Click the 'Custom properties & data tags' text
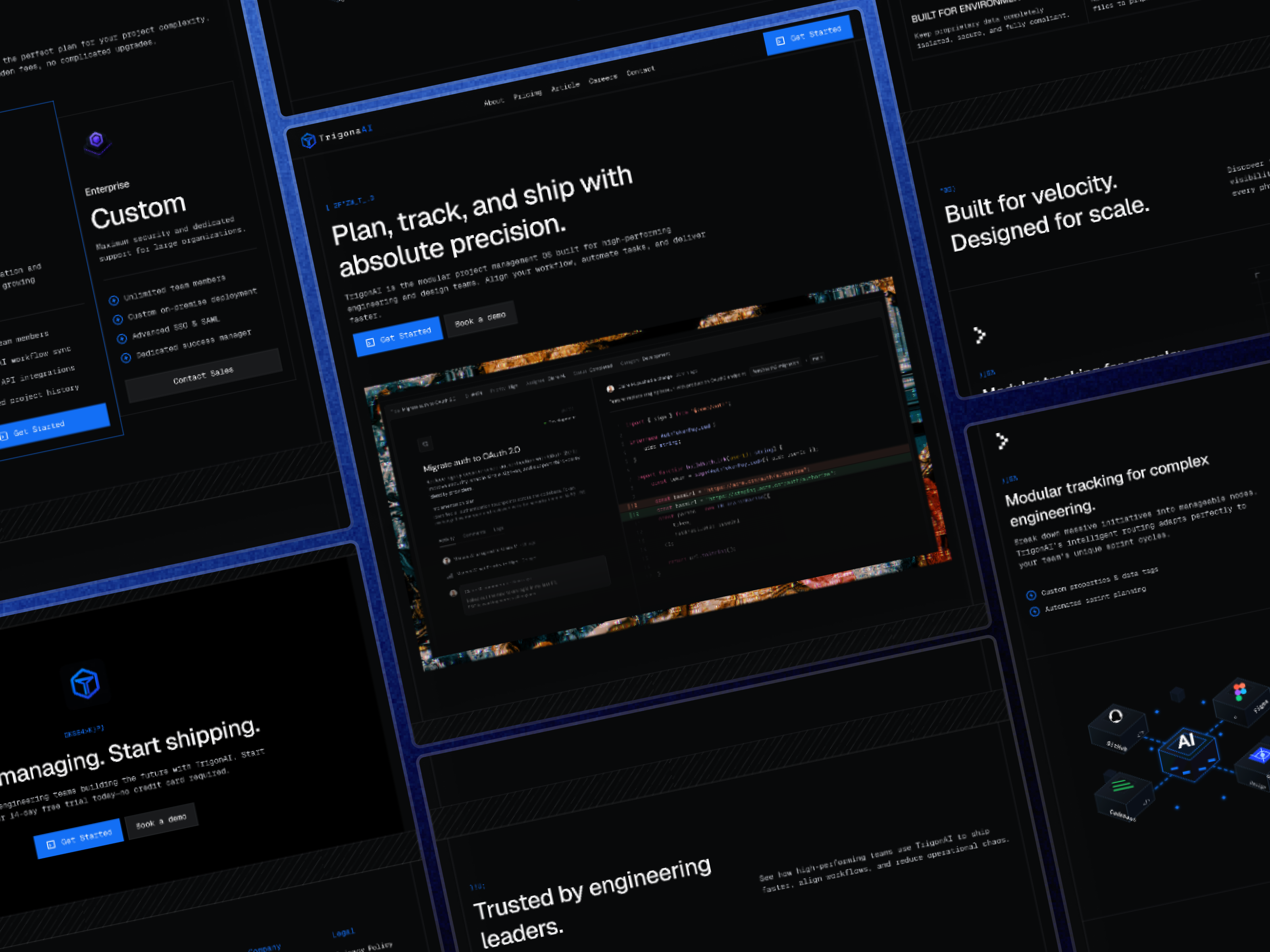1270x952 pixels. click(x=1099, y=581)
